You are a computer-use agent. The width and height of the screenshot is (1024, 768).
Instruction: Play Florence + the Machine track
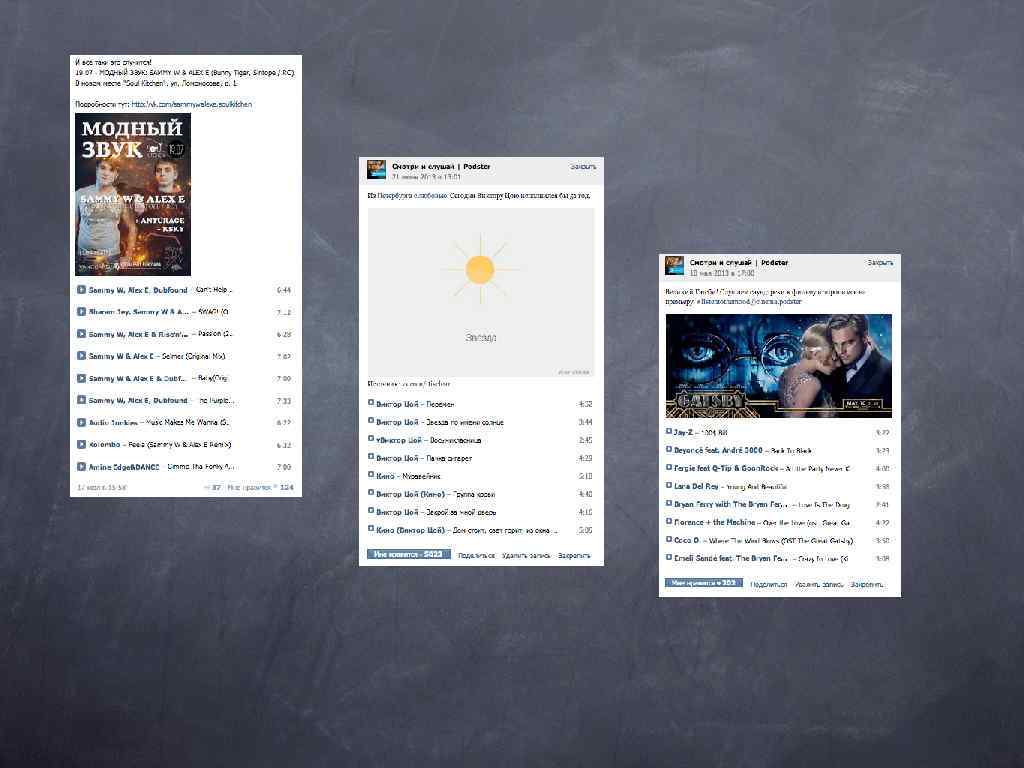(x=669, y=522)
